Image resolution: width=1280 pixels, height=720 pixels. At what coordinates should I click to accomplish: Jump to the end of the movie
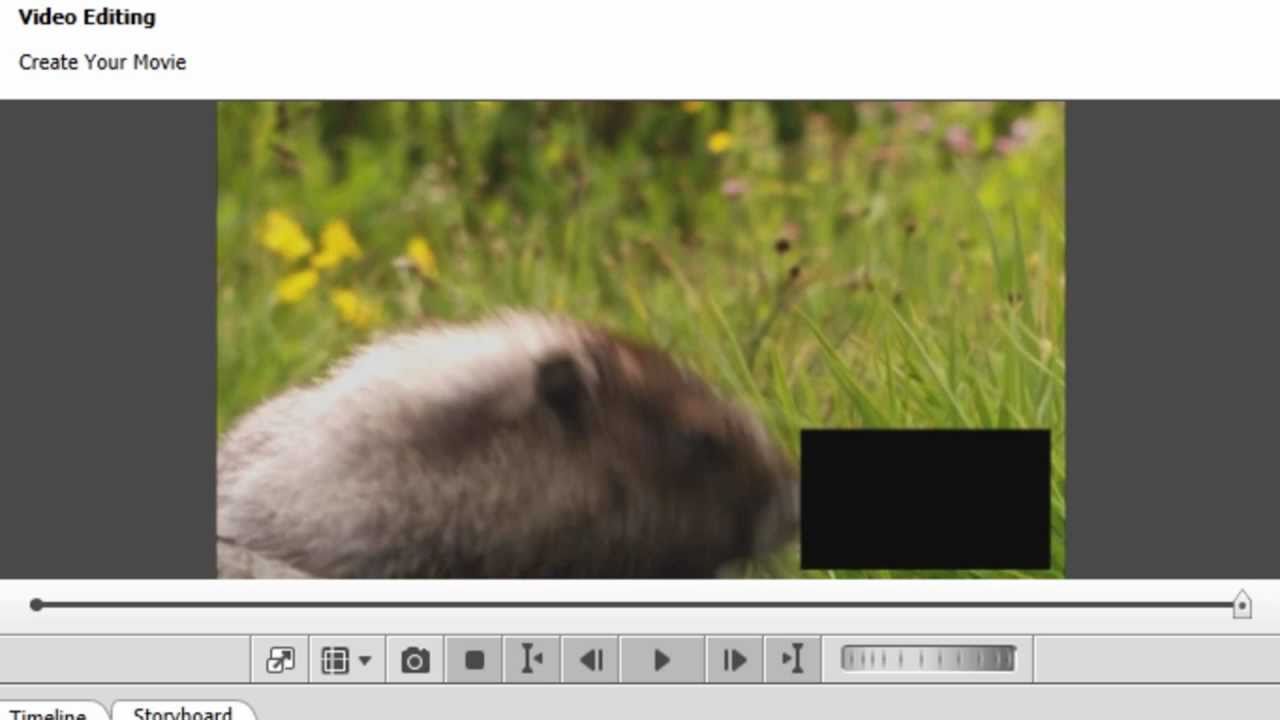792,660
